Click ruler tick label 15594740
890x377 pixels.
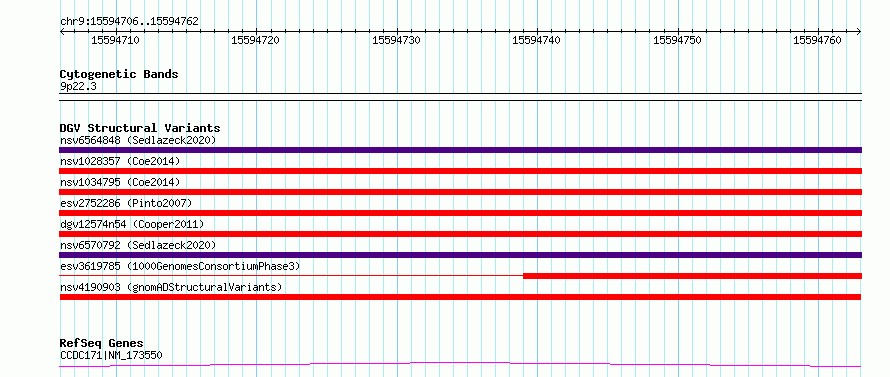[x=536, y=40]
